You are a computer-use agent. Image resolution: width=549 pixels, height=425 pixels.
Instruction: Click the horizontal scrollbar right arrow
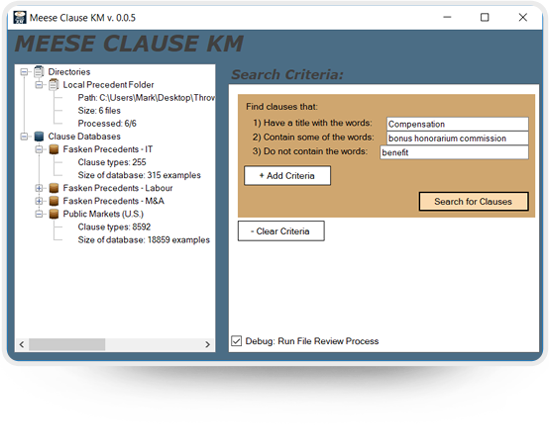tap(207, 344)
